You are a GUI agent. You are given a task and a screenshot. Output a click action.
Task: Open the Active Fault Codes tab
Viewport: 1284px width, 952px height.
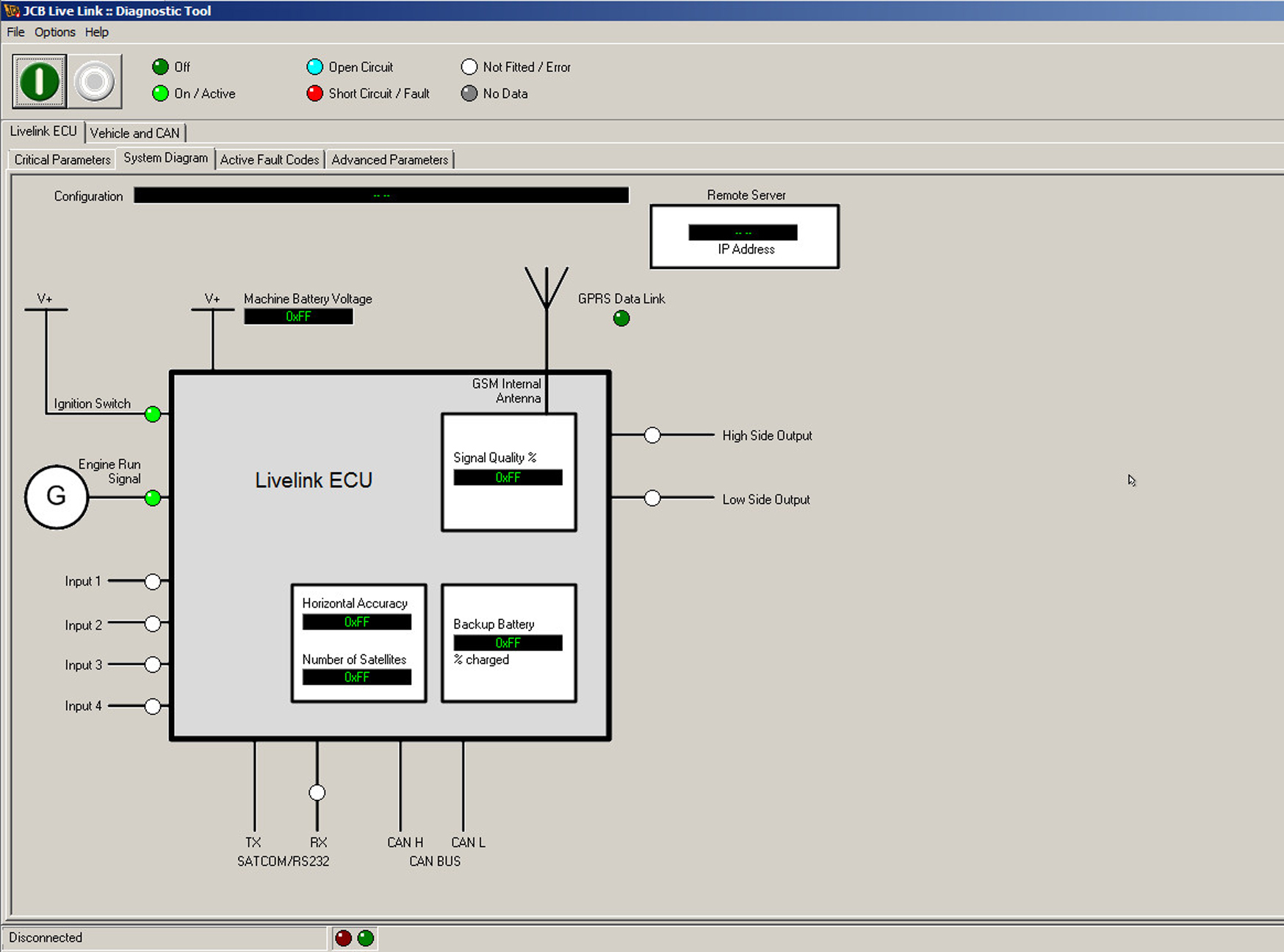[270, 159]
